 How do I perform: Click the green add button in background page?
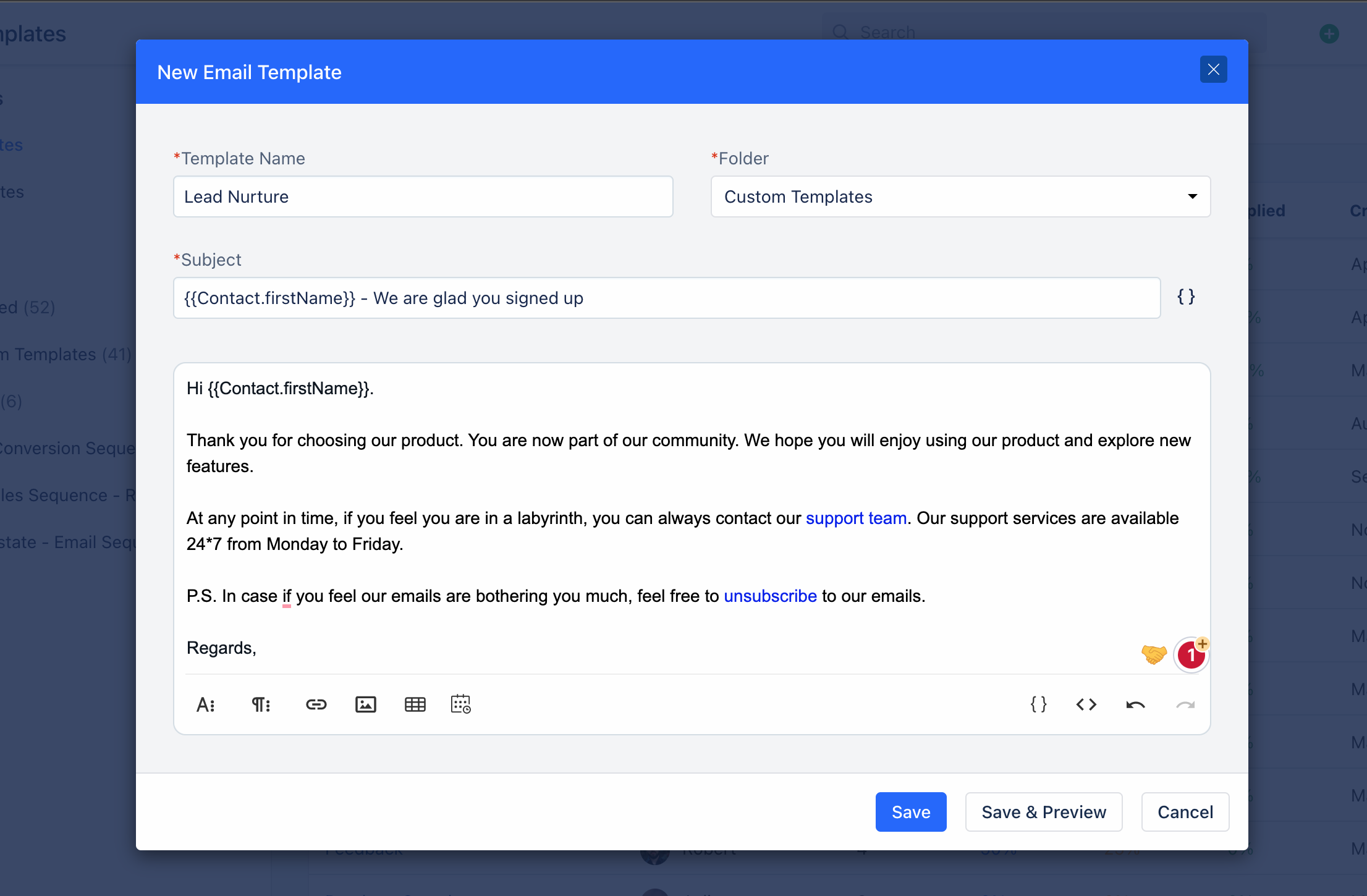1329,33
